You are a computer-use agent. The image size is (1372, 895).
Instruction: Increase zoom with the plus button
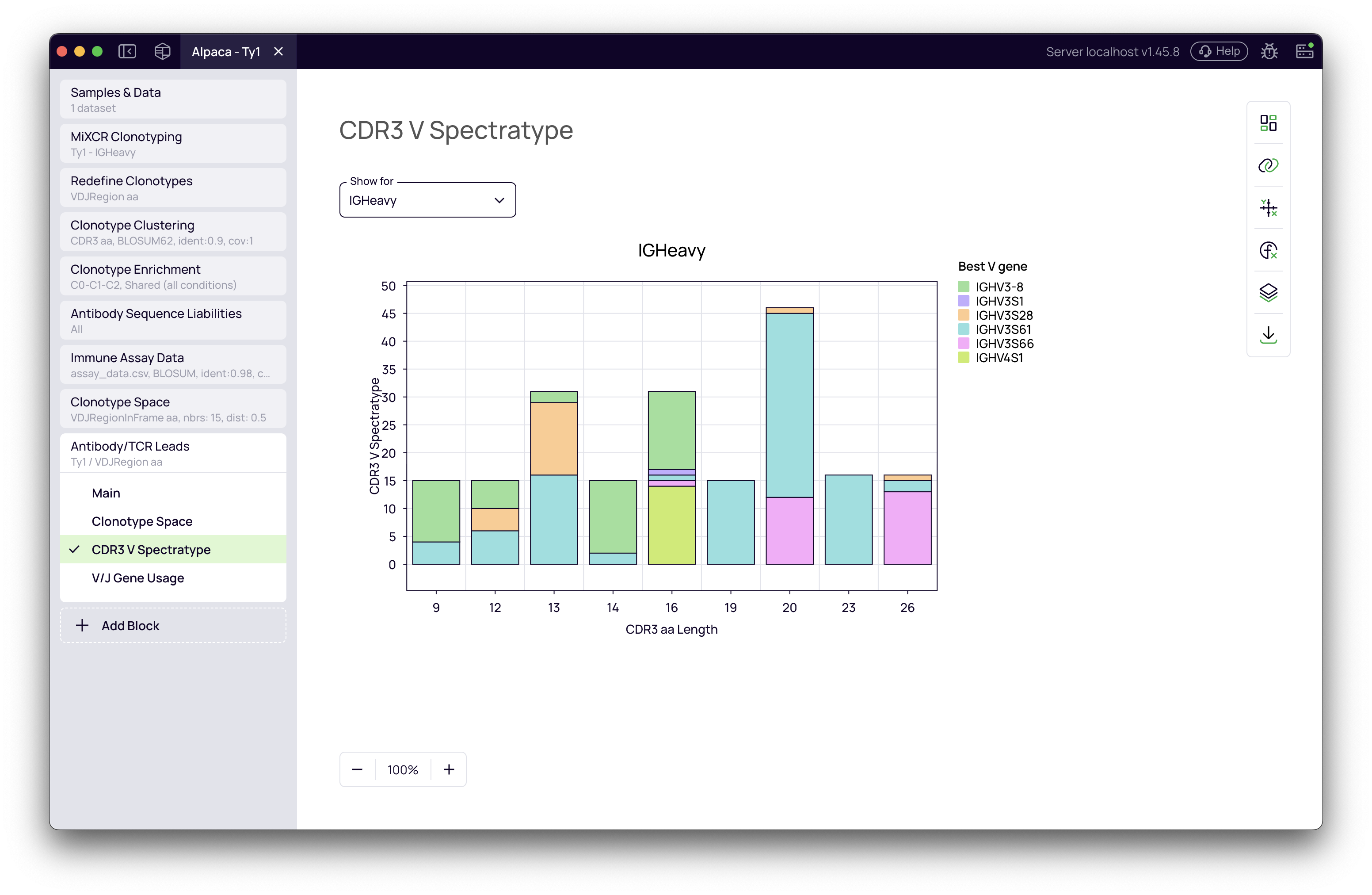coord(449,769)
